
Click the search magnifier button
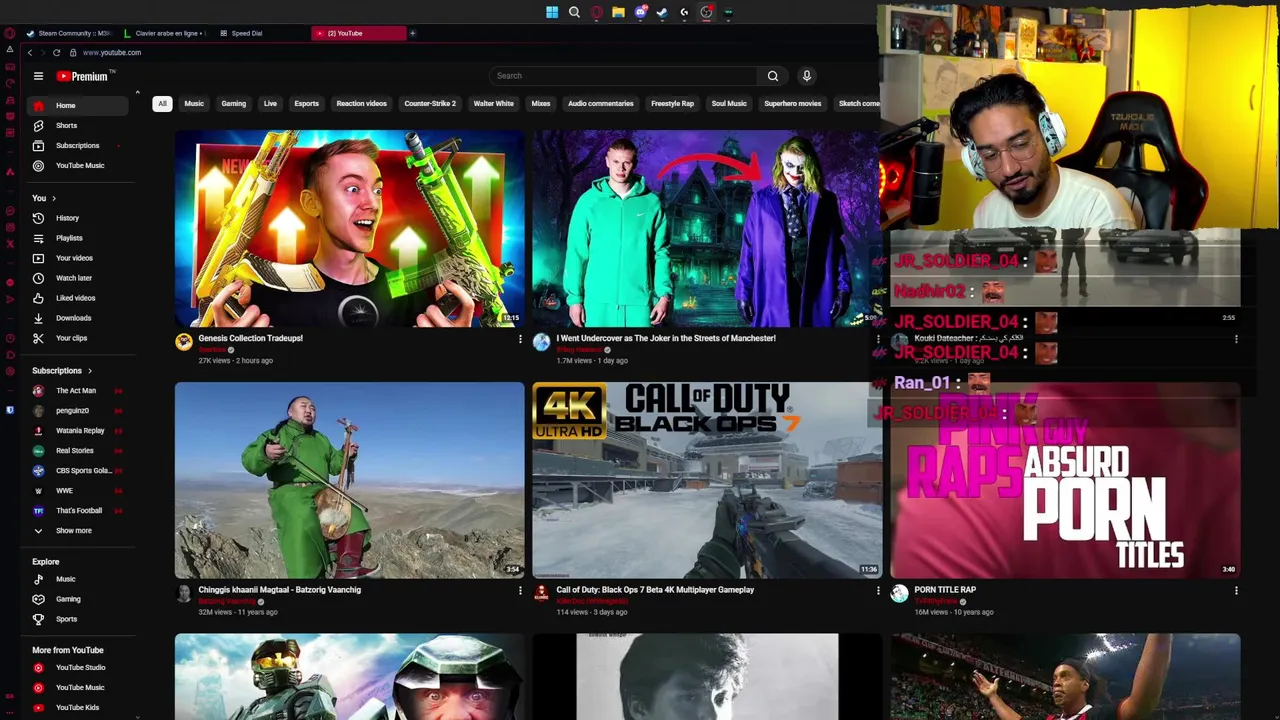tap(772, 76)
